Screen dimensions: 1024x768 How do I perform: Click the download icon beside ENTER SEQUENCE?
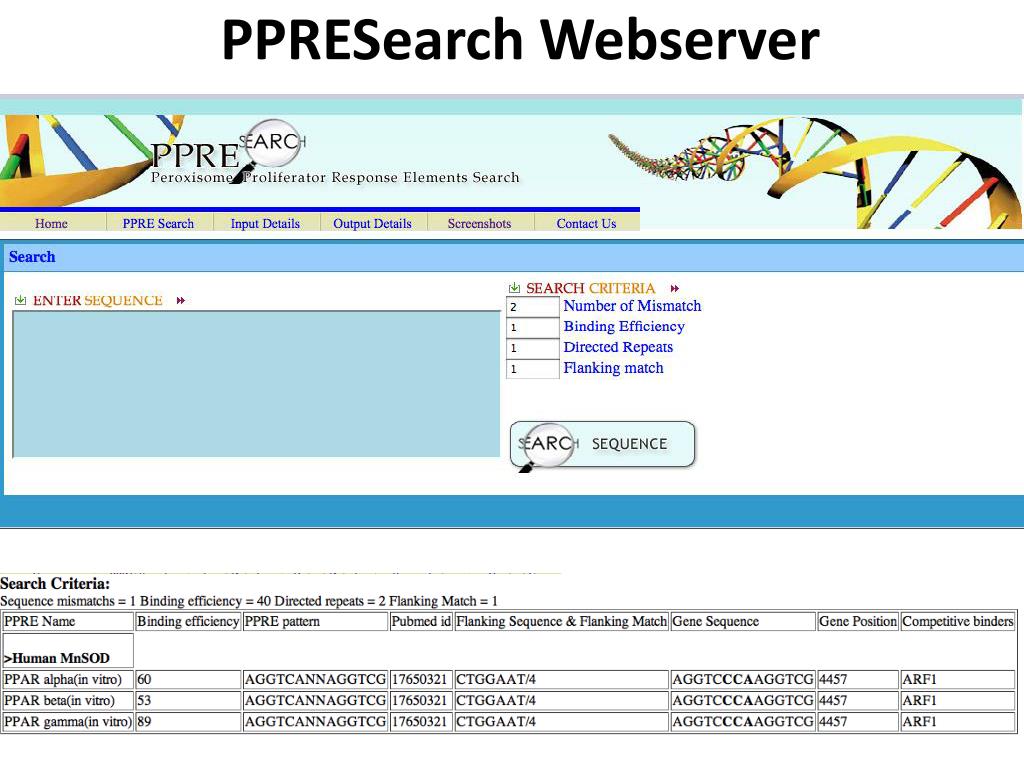20,300
